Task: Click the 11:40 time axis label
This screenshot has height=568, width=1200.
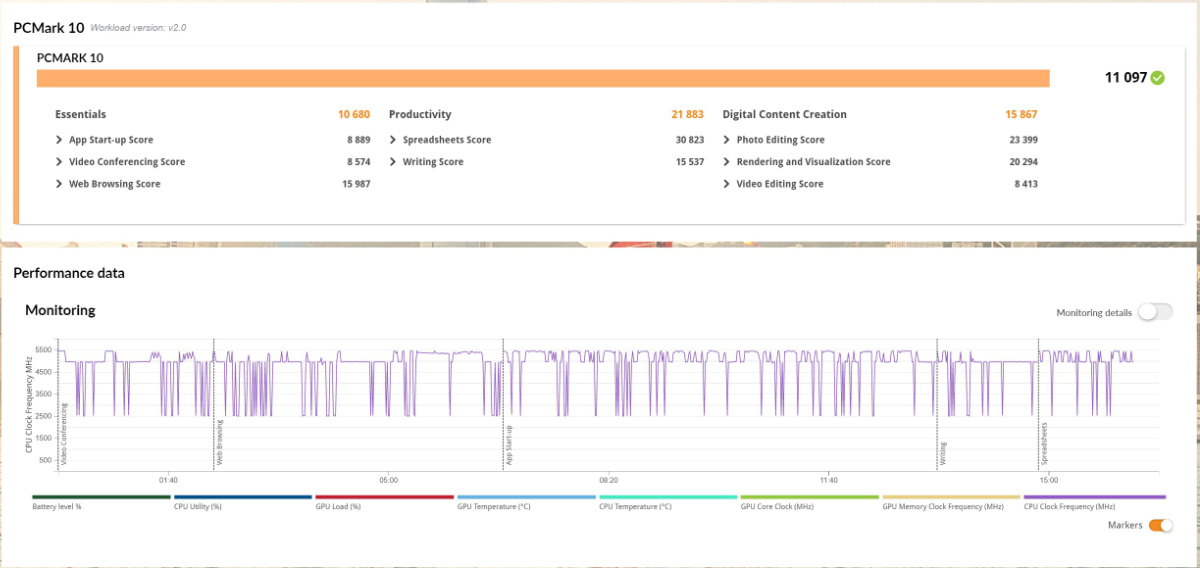Action: (x=828, y=480)
